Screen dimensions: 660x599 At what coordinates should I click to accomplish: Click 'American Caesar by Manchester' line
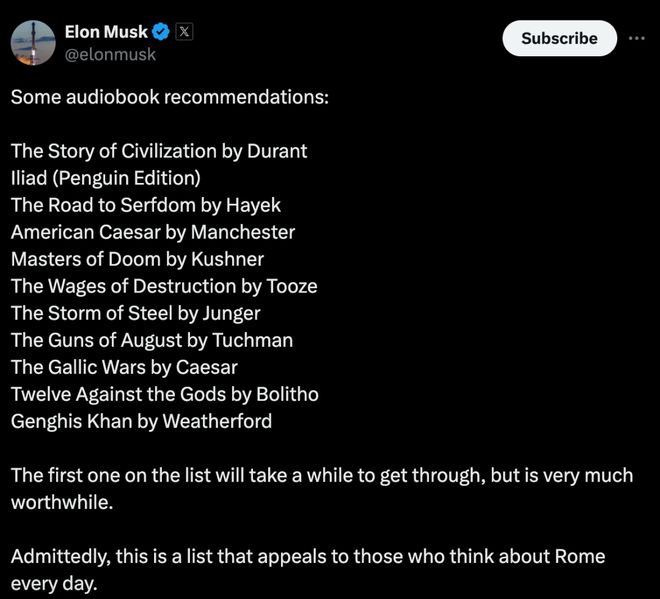[153, 232]
